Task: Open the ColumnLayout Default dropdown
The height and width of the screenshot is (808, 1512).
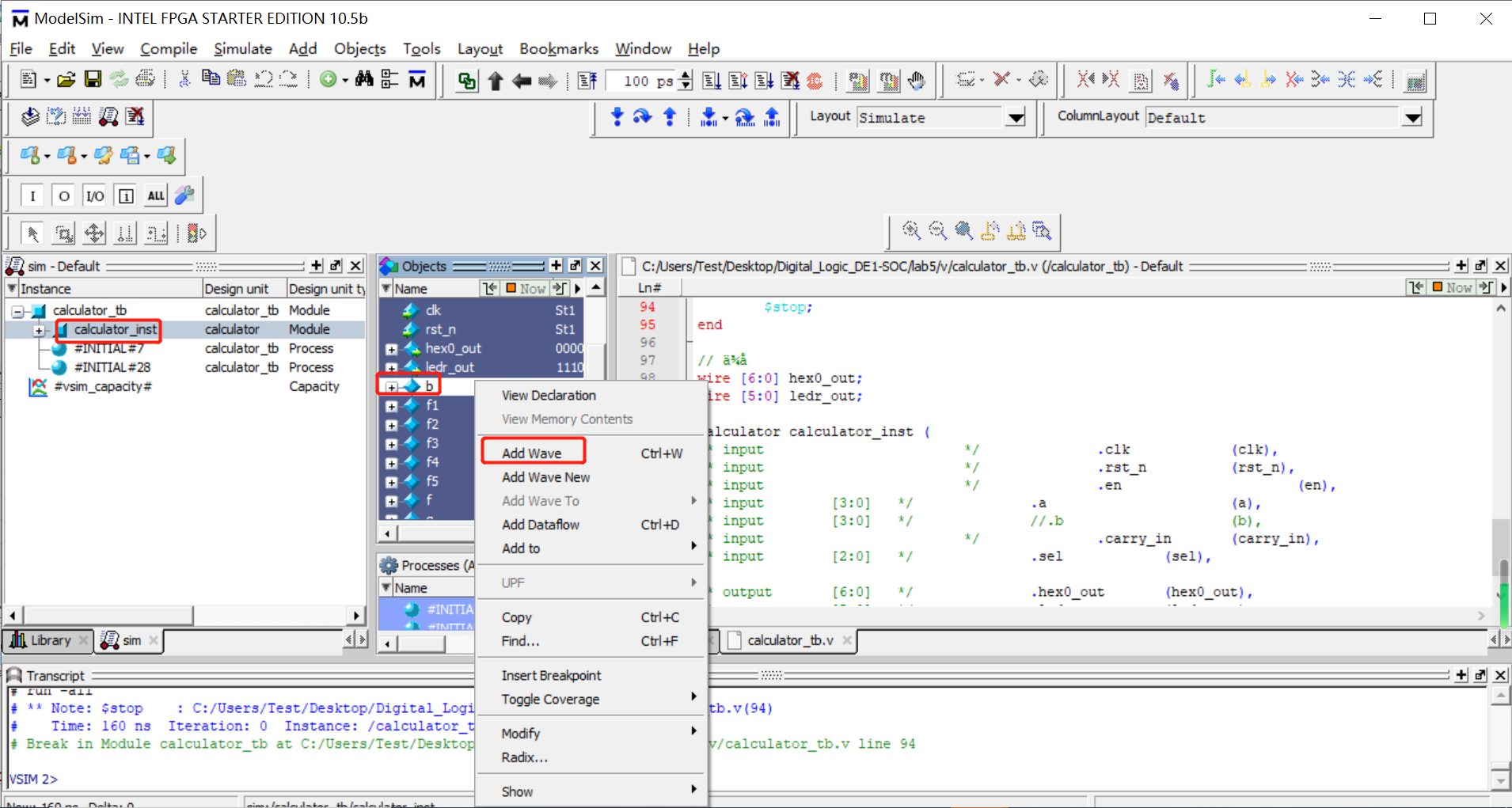Action: pos(1412,117)
